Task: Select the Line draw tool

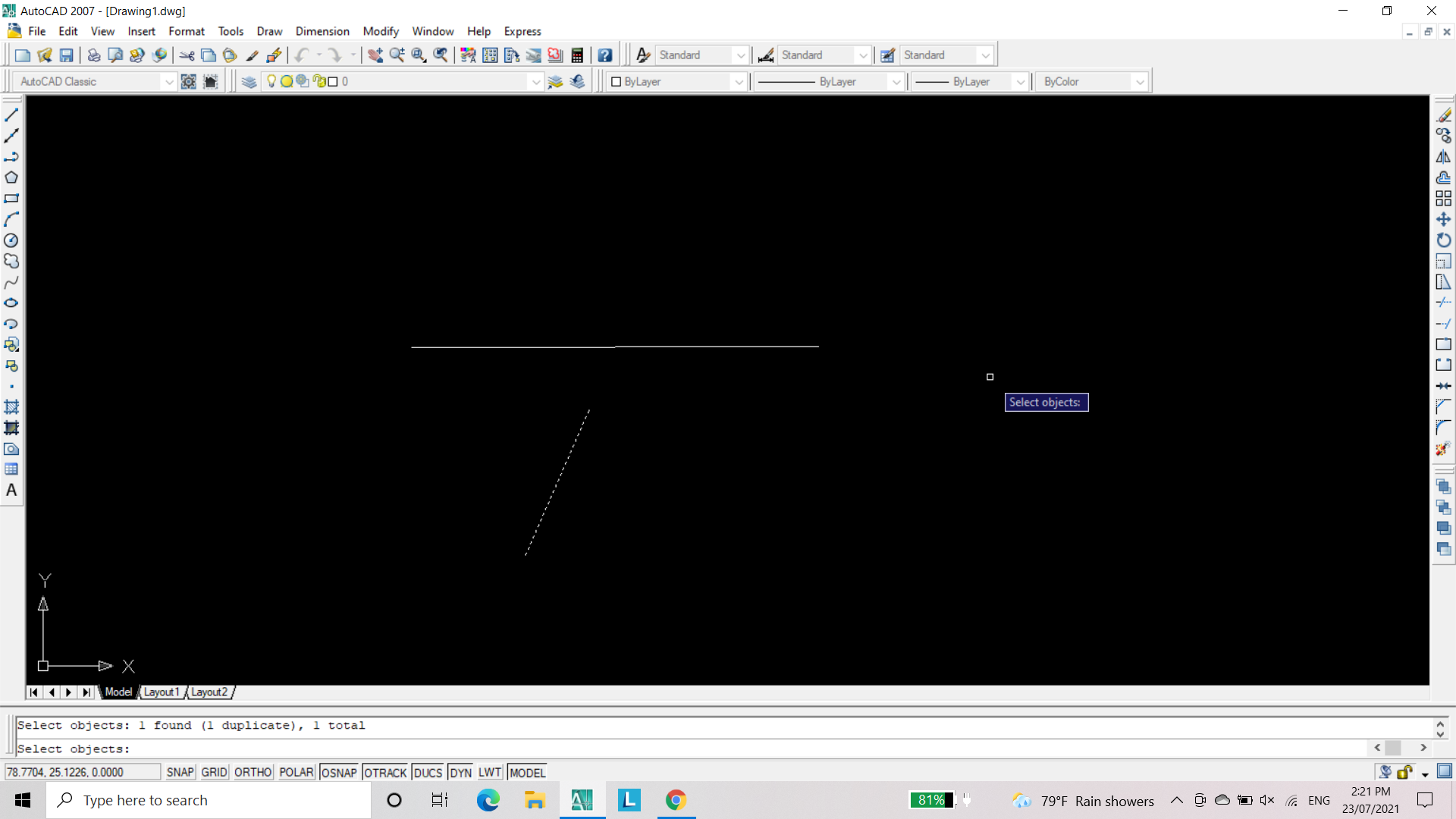Action: click(x=11, y=115)
